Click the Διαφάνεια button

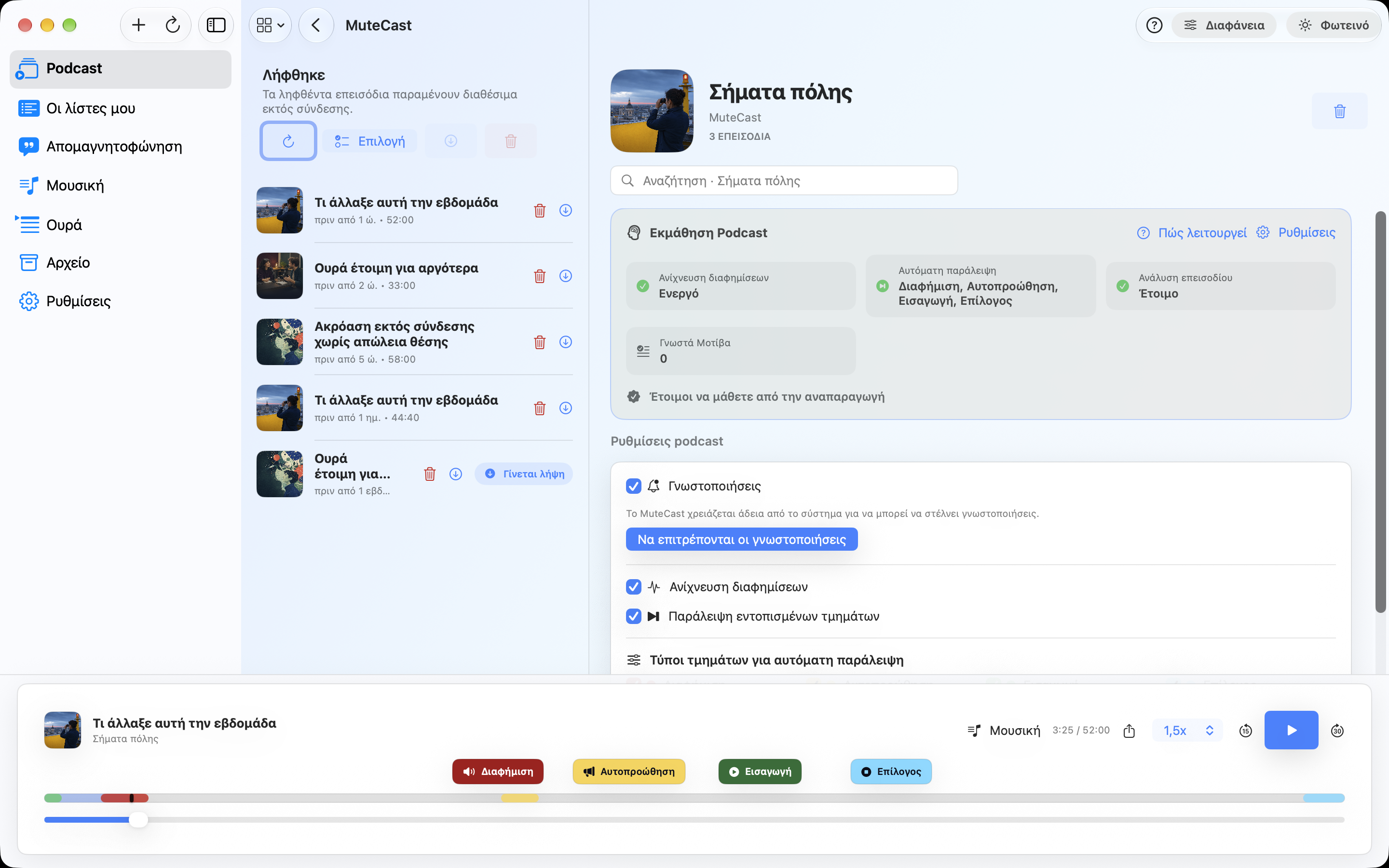(1224, 25)
